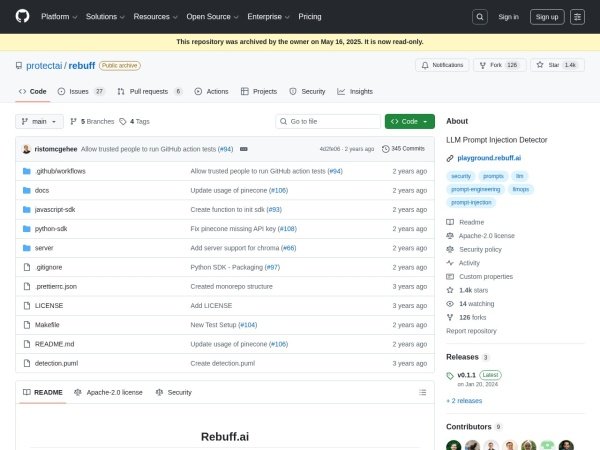Click the Sign in link
The image size is (600, 450).
point(508,17)
